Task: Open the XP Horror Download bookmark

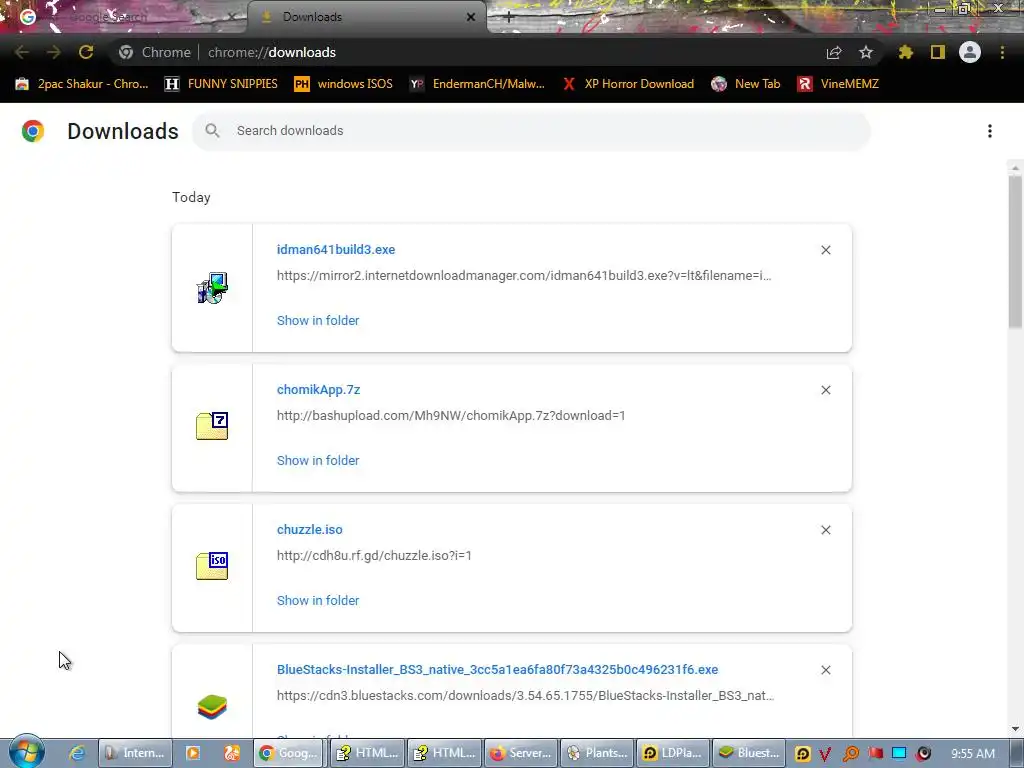Action: point(628,84)
